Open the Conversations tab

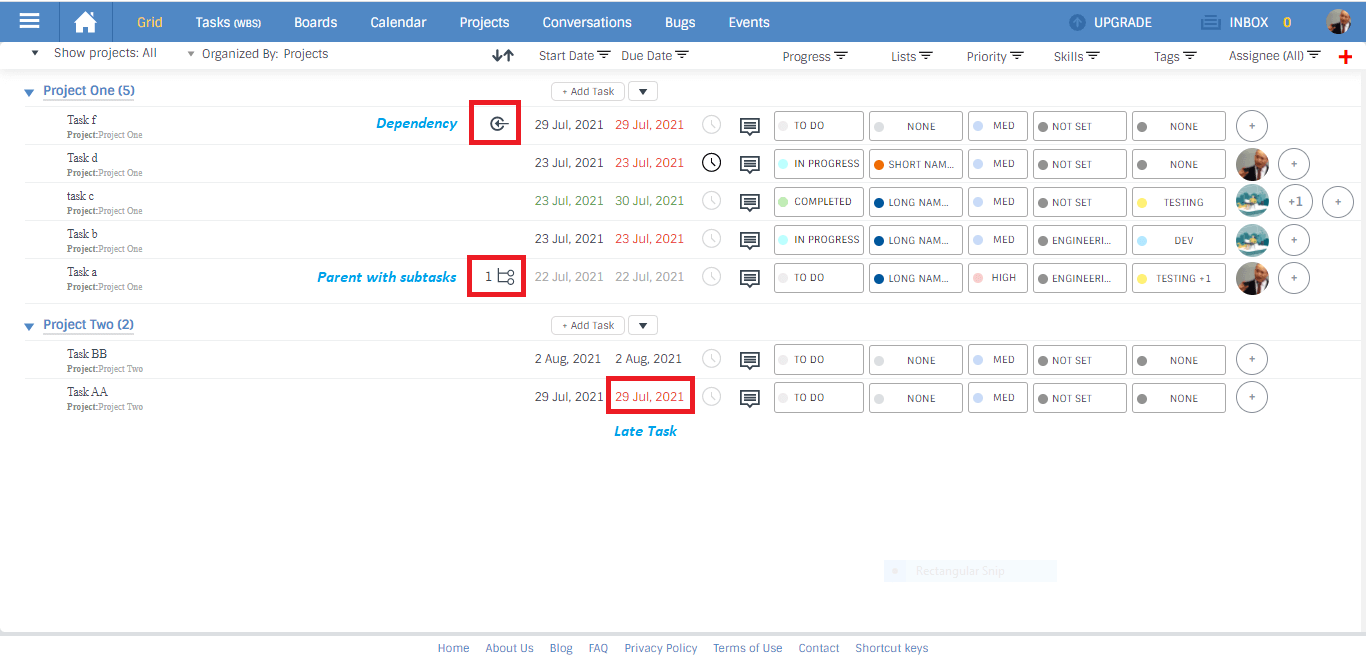click(587, 22)
